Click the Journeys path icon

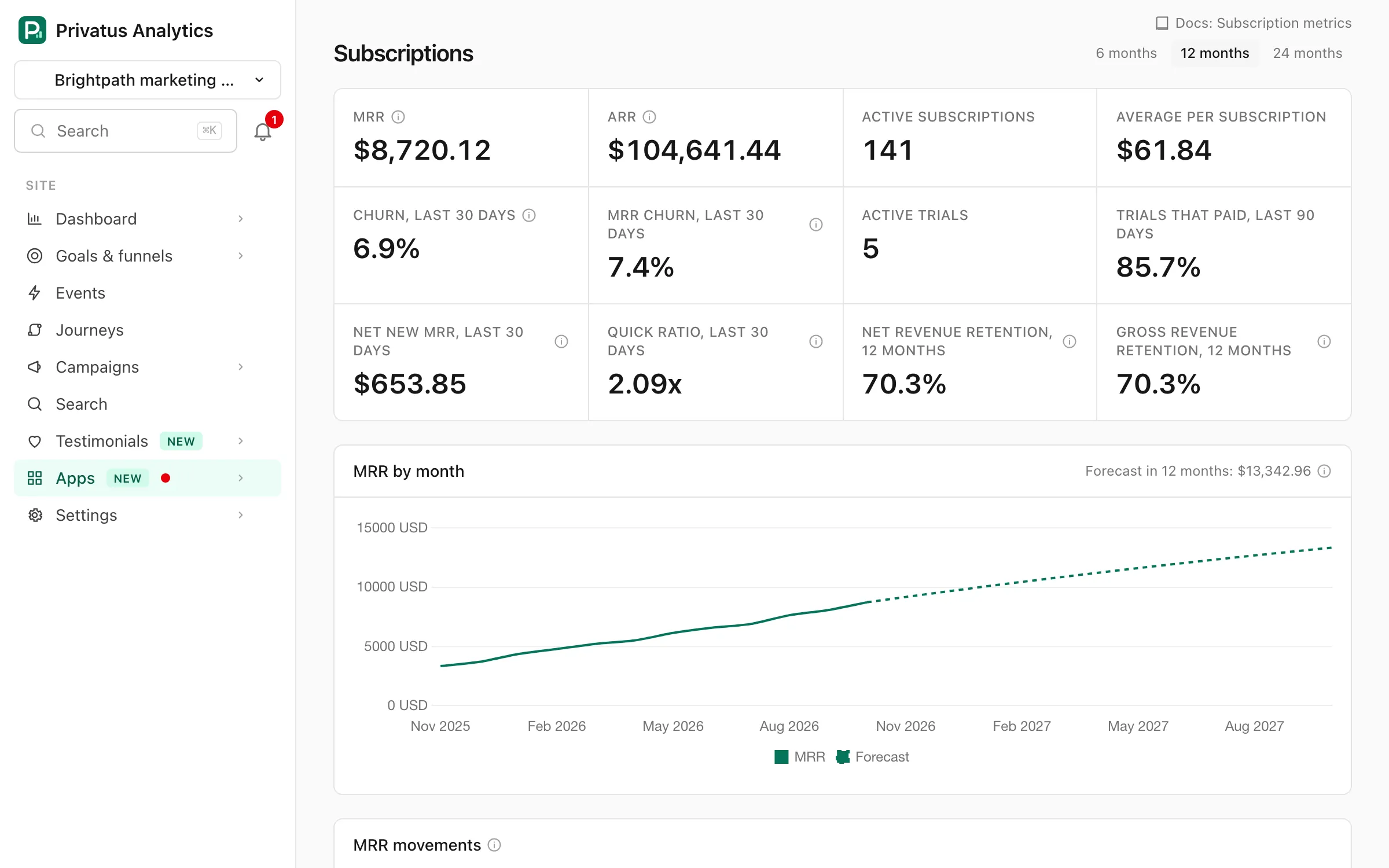pos(35,330)
